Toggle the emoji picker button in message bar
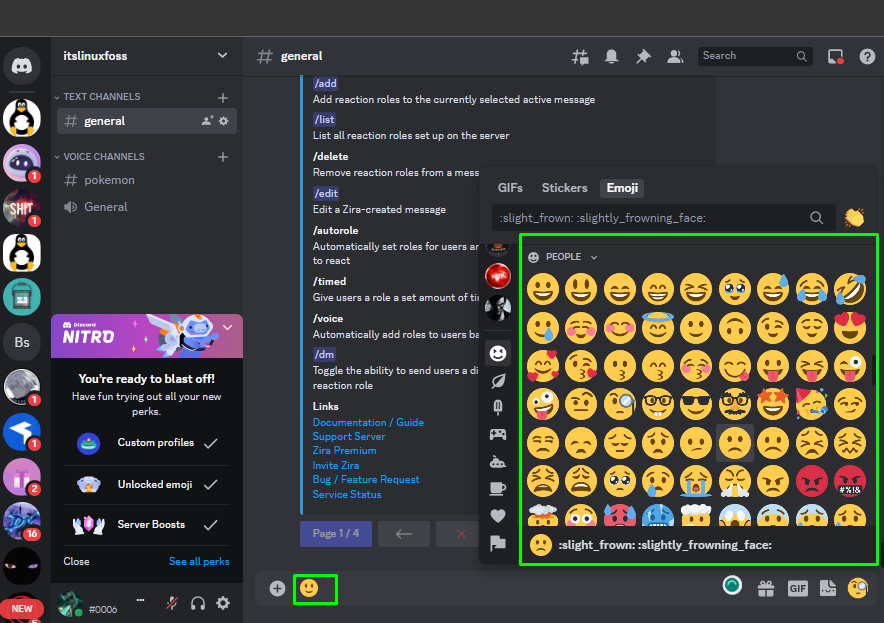 pyautogui.click(x=858, y=589)
